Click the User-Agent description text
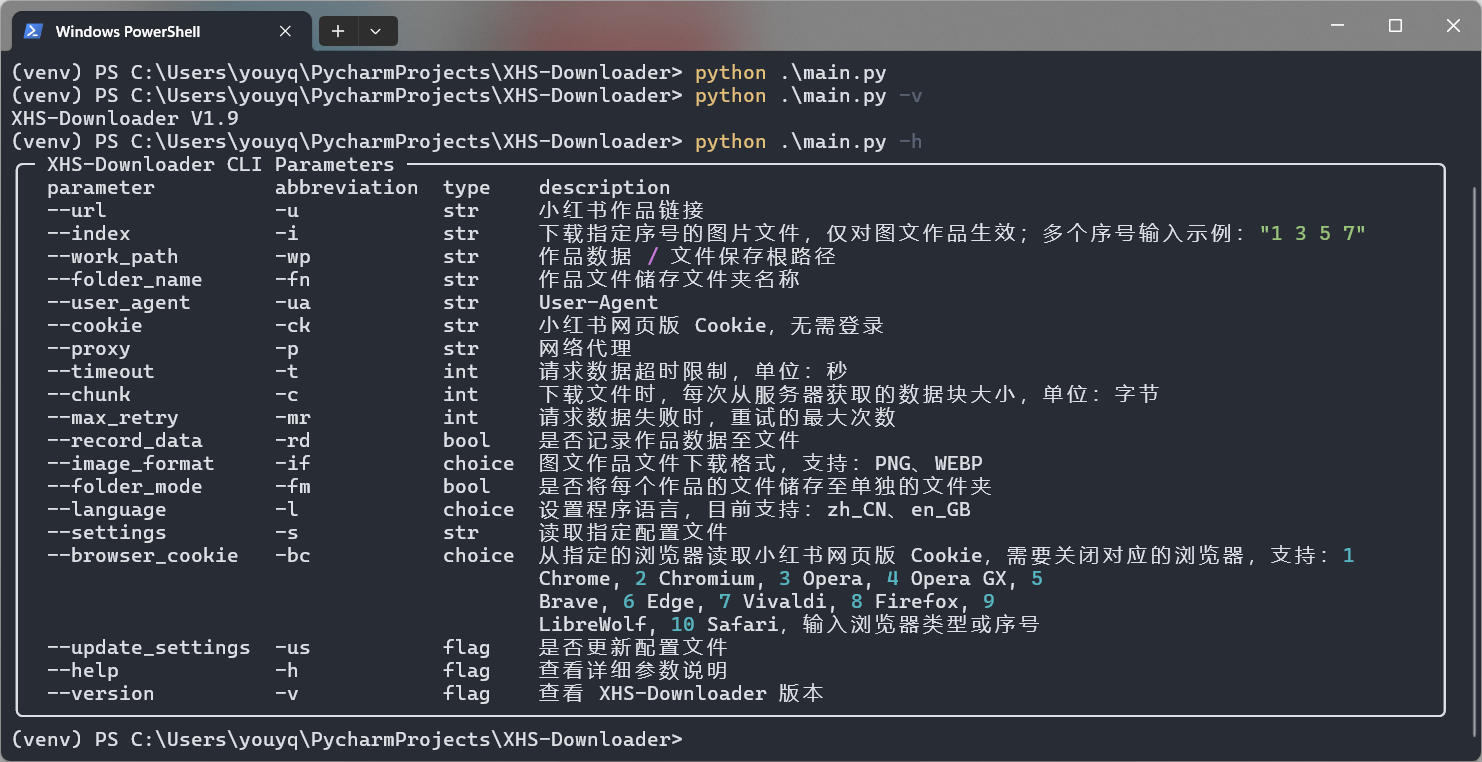Image resolution: width=1482 pixels, height=762 pixels. 598,303
